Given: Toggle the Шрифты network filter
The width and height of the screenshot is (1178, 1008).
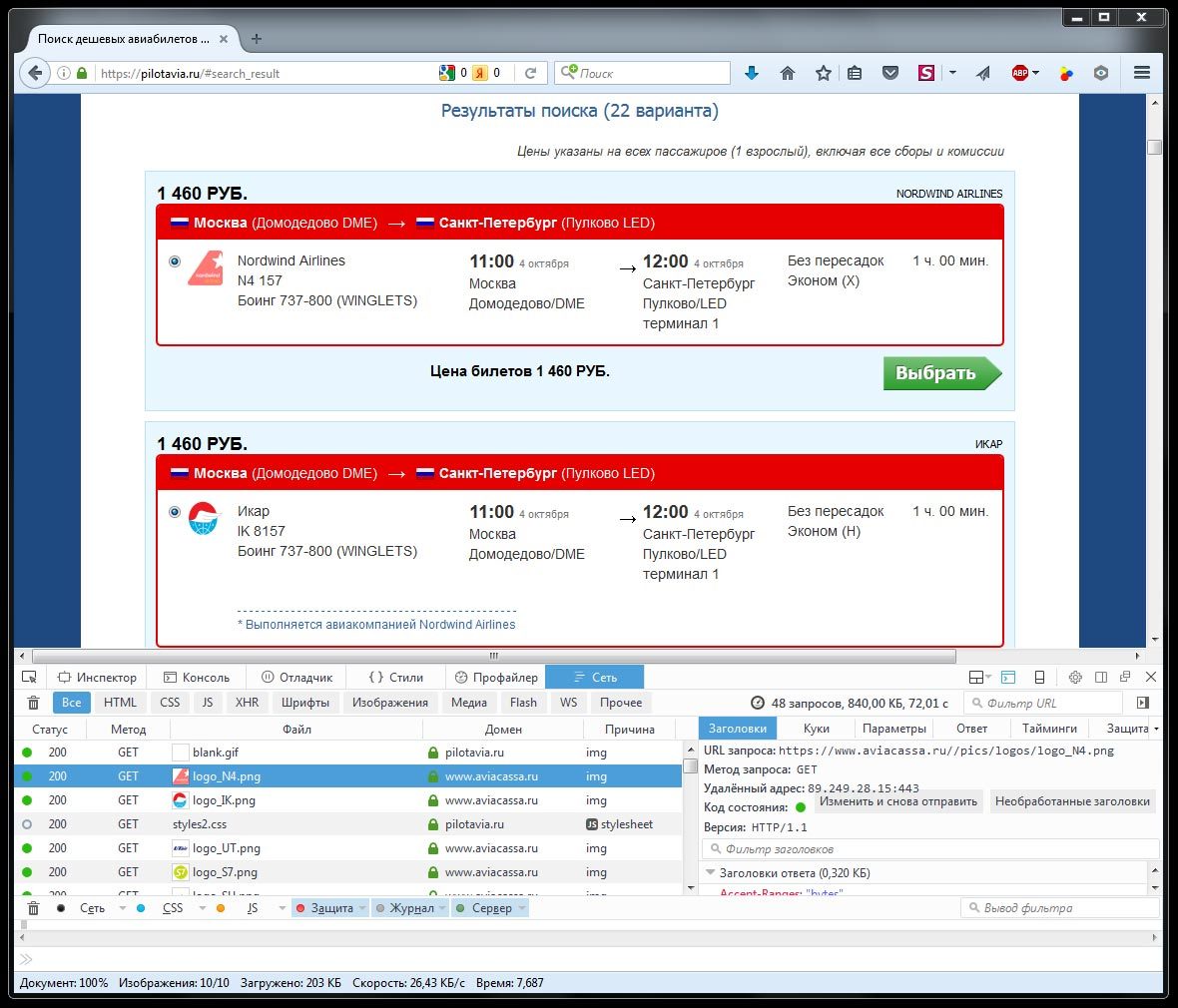Looking at the screenshot, I should coord(305,703).
